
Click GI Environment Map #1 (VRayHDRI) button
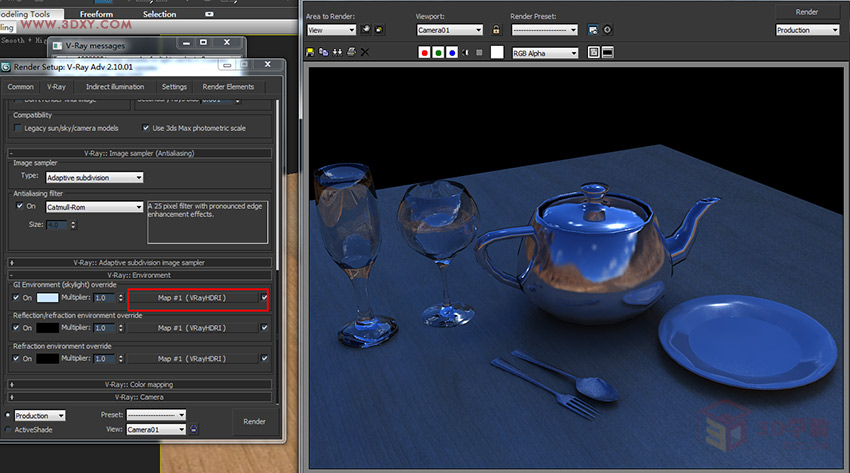coord(192,297)
